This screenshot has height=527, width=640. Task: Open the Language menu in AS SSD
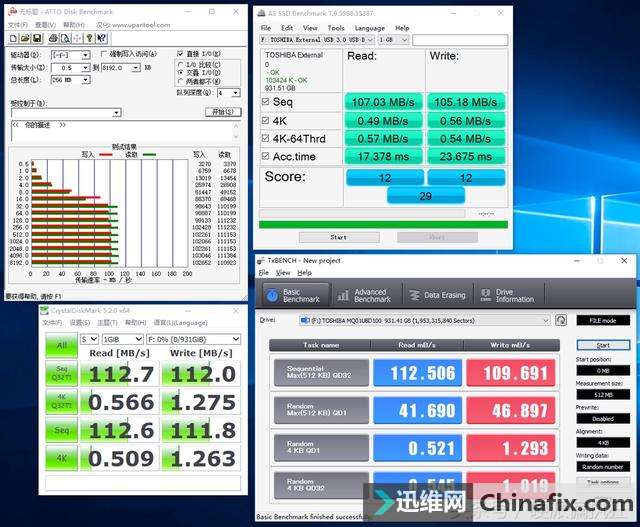click(370, 28)
